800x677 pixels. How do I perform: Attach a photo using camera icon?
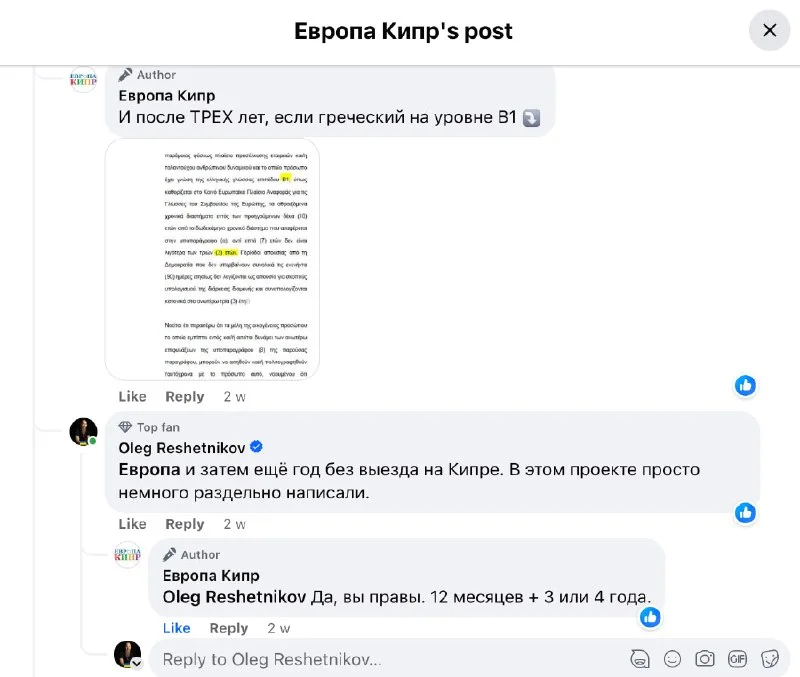[x=705, y=659]
